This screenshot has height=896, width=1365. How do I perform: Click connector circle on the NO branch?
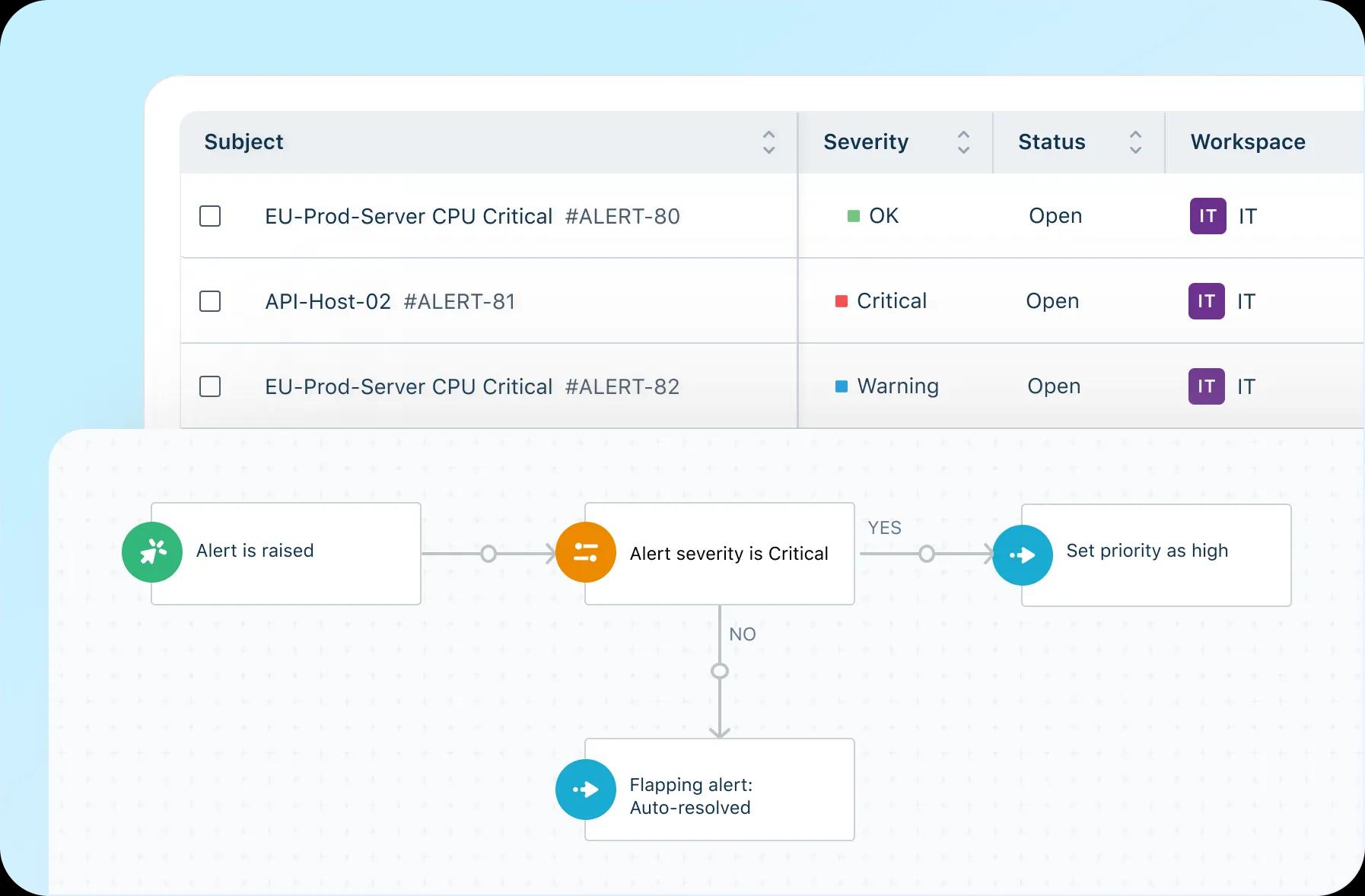pyautogui.click(x=720, y=671)
